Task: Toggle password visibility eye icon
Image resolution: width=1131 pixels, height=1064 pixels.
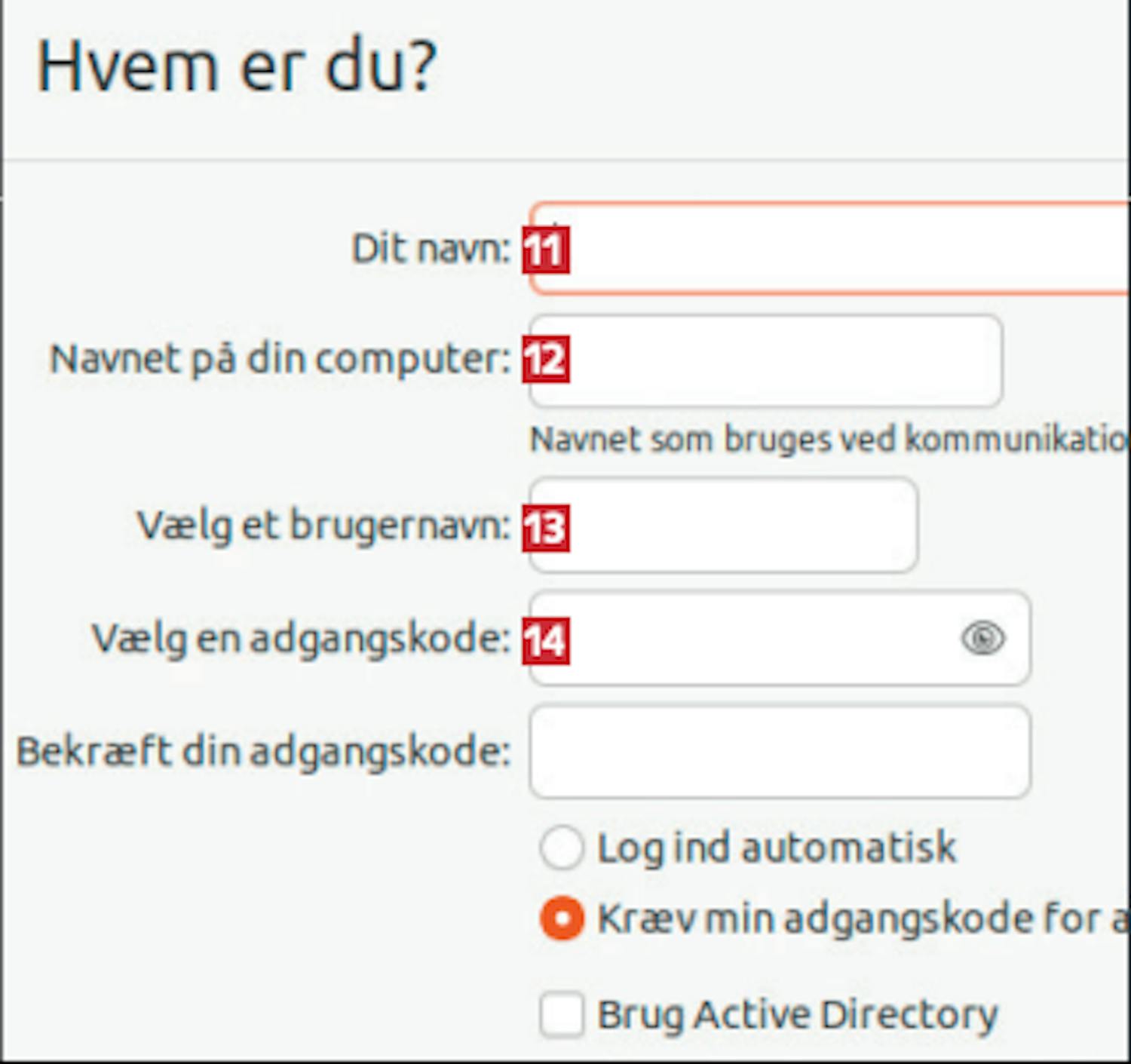Action: (x=982, y=639)
